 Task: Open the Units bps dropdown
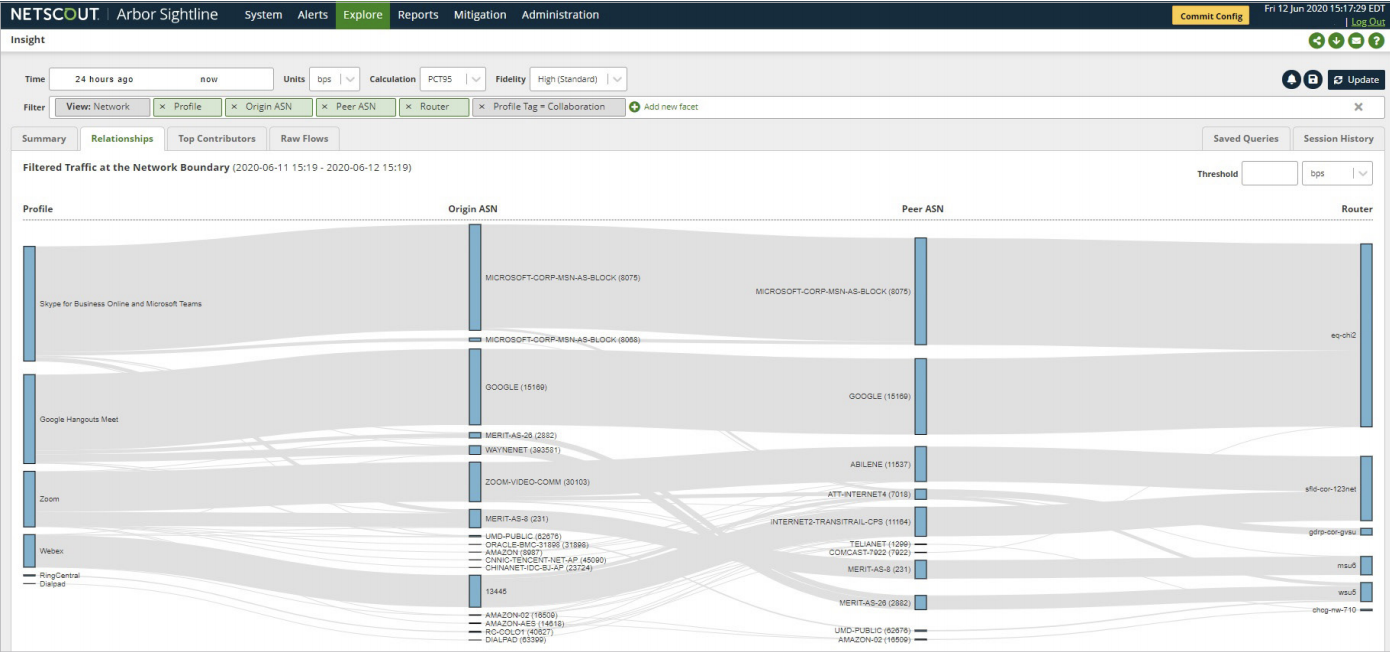[x=335, y=79]
